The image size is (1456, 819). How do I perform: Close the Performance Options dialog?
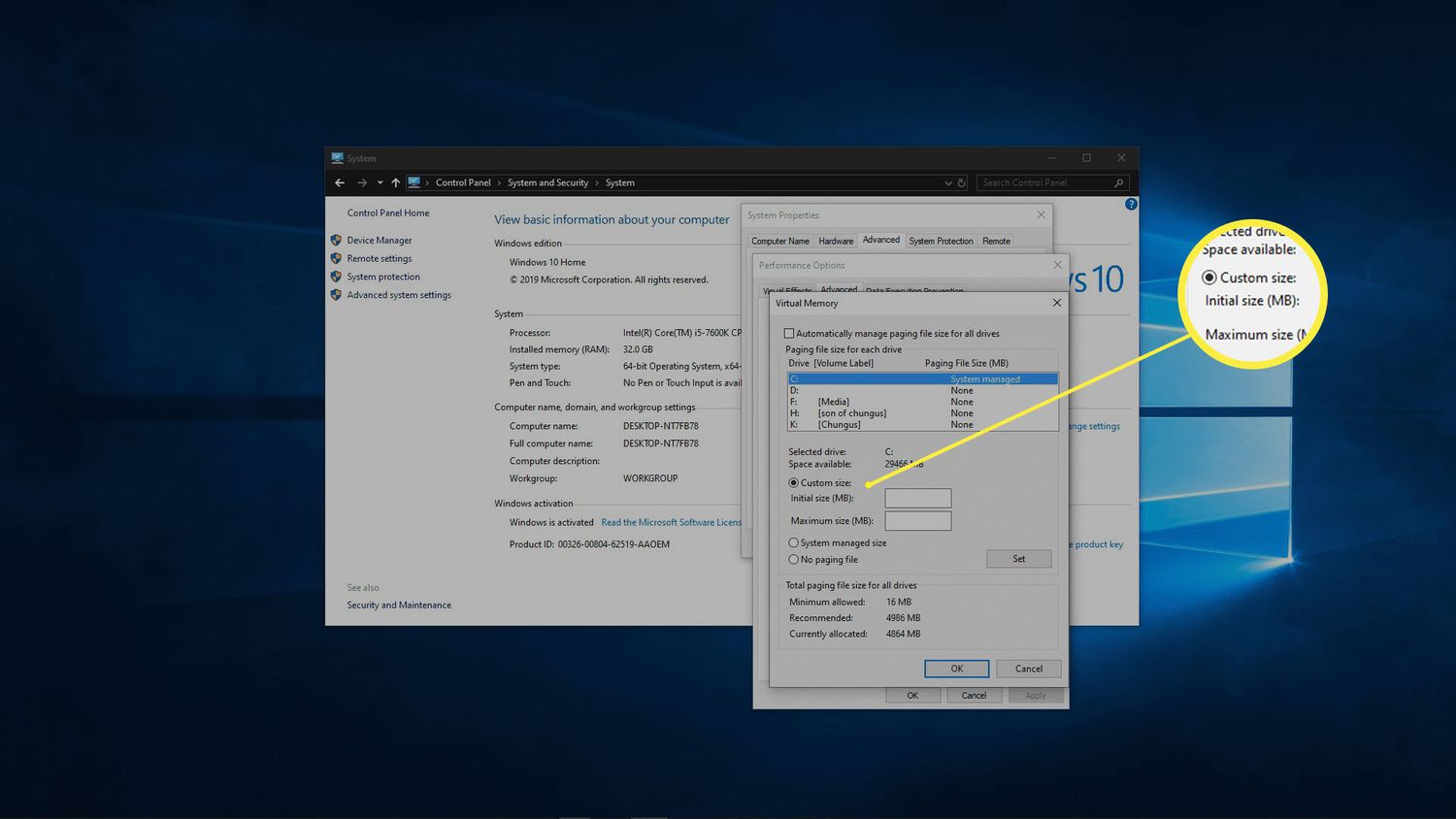[x=1057, y=265]
